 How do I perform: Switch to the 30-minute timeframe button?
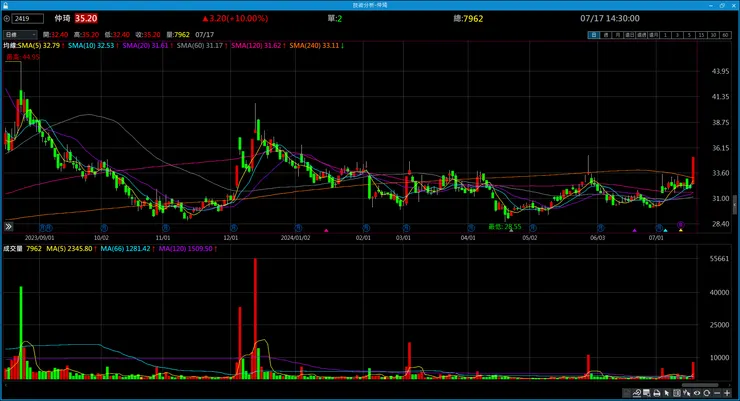[713, 35]
